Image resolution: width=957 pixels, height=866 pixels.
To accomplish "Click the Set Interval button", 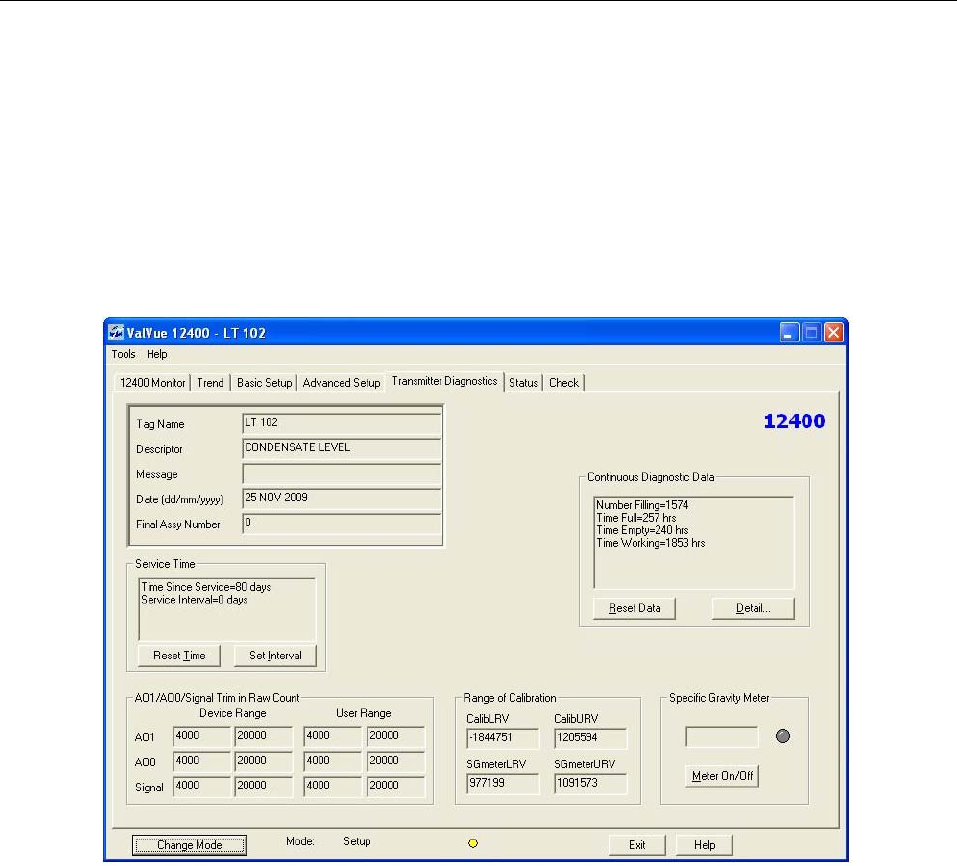I will point(275,655).
